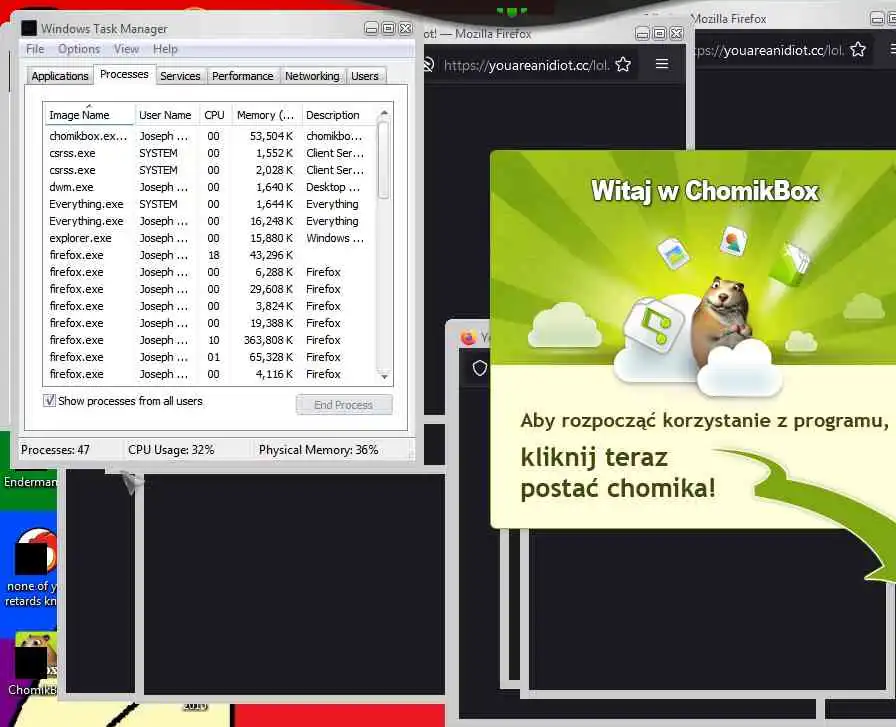The width and height of the screenshot is (896, 727).
Task: Click the portrait photo icon in ChomikBox
Action: (733, 241)
